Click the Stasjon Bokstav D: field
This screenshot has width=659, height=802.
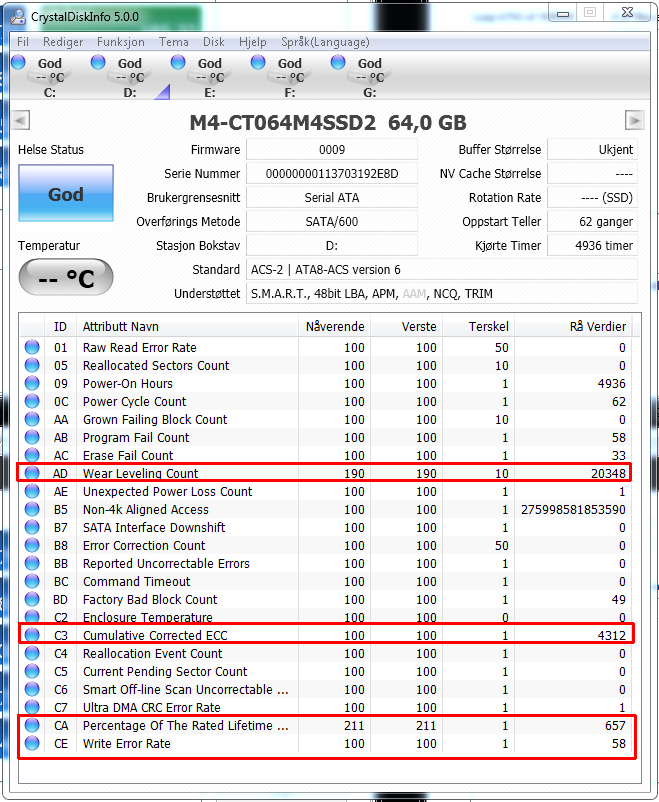[332, 246]
